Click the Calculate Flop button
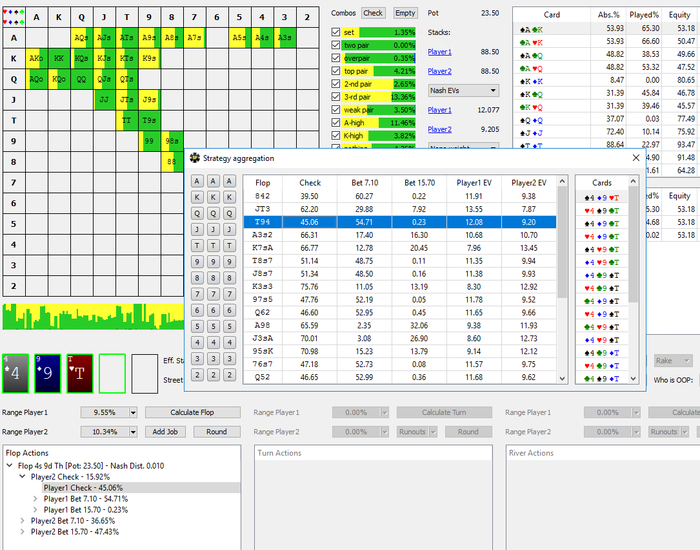The width and height of the screenshot is (700, 550). tap(192, 412)
